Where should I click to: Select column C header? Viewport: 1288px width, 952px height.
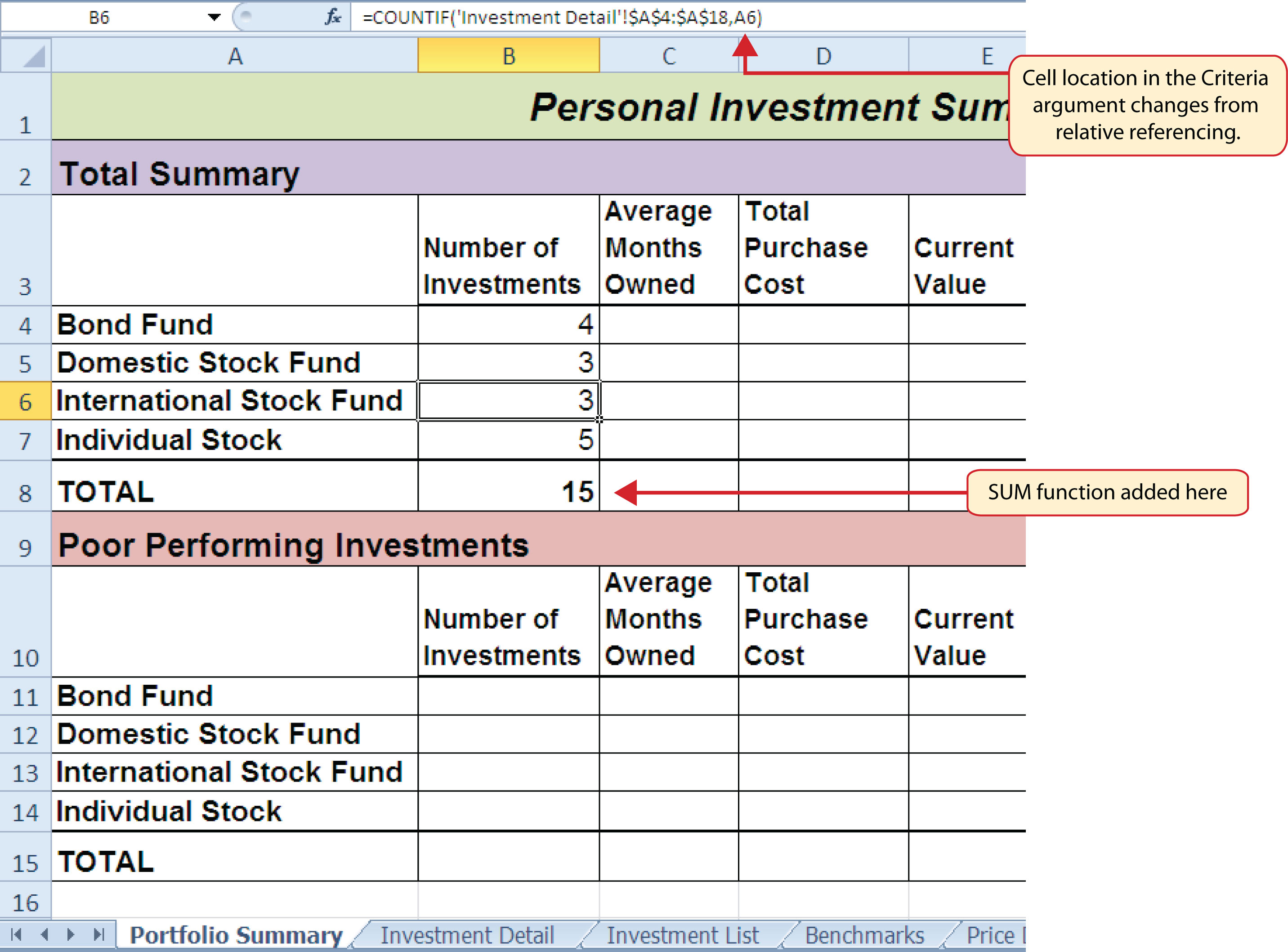point(668,56)
